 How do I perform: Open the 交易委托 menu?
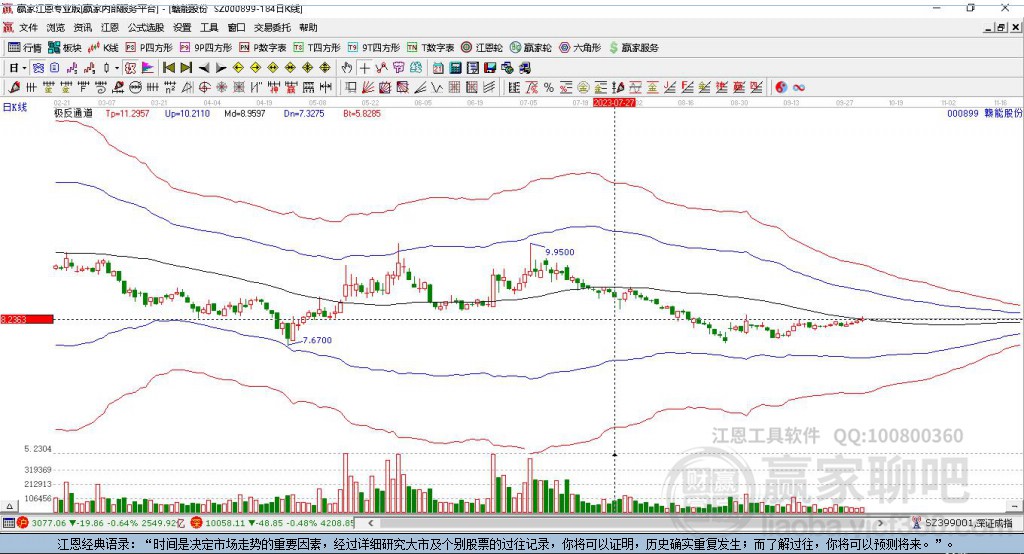pyautogui.click(x=272, y=27)
